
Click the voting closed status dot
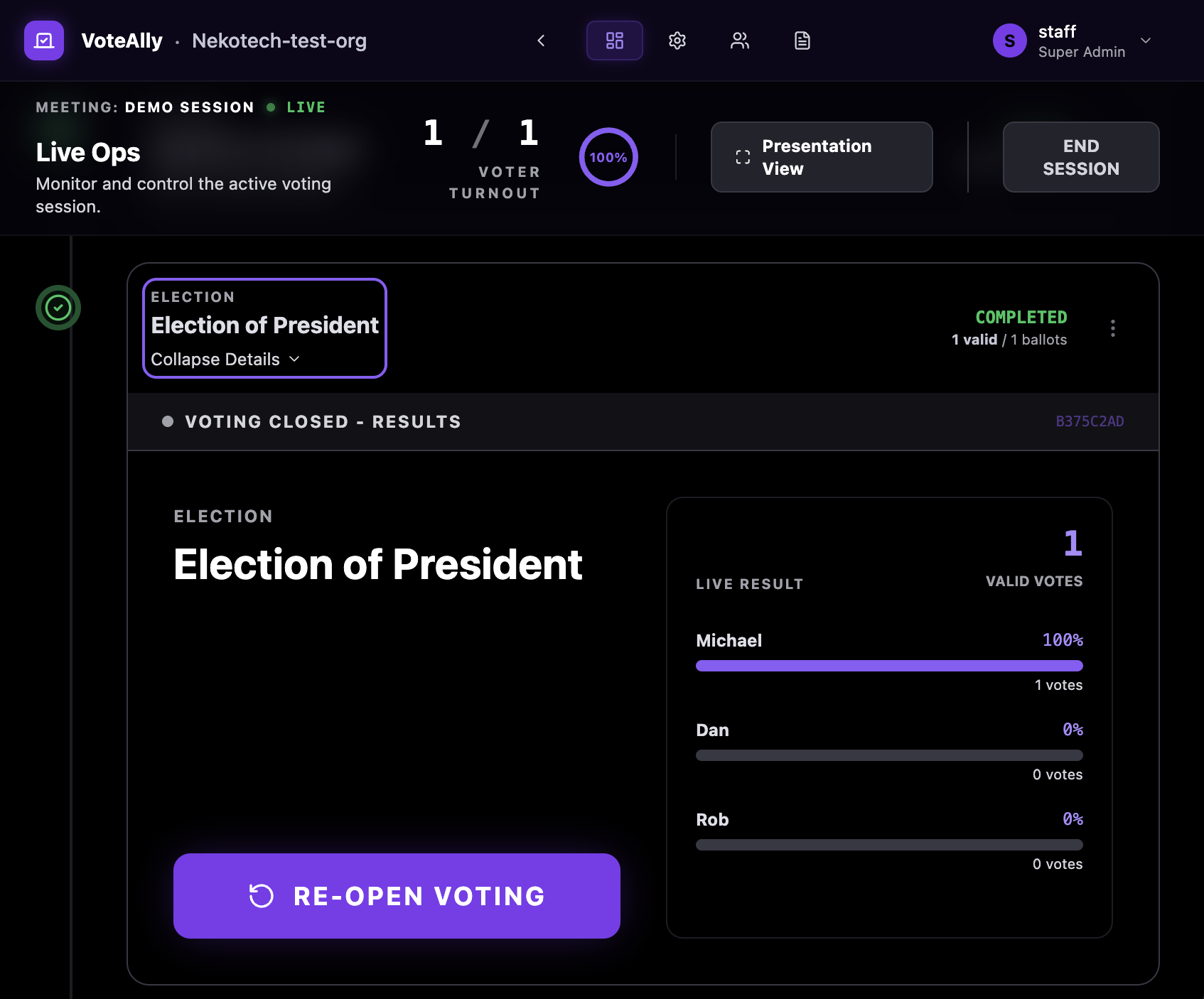168,421
